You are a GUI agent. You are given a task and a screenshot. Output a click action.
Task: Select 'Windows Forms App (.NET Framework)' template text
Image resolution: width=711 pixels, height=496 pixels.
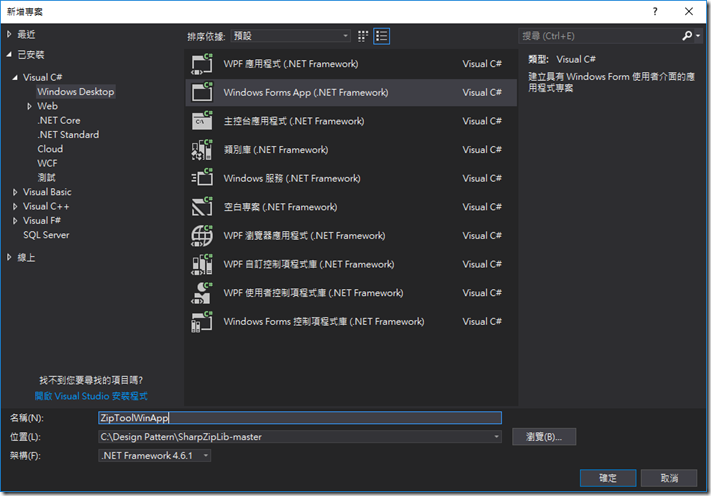coord(306,92)
